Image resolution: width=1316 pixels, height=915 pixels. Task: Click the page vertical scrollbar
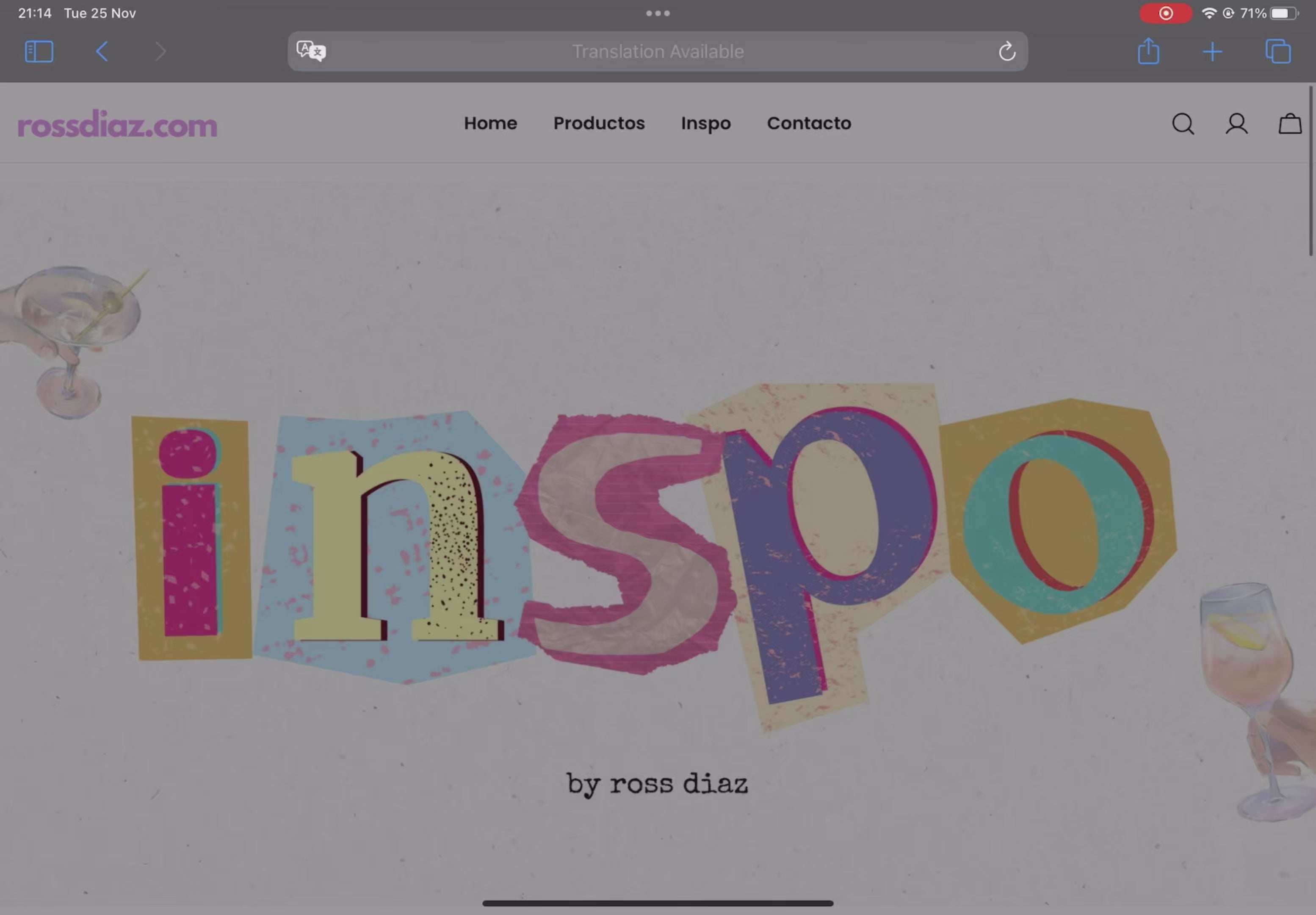click(x=1310, y=172)
